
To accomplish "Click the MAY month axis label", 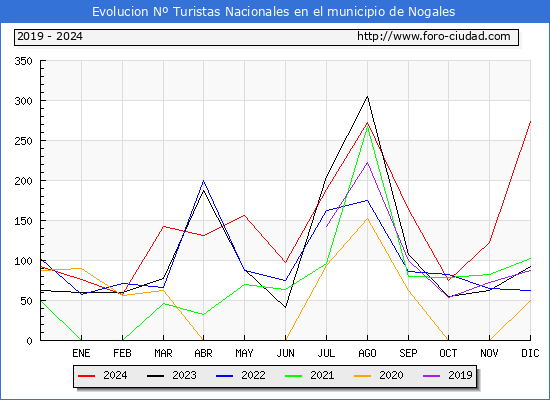I will pyautogui.click(x=244, y=353).
